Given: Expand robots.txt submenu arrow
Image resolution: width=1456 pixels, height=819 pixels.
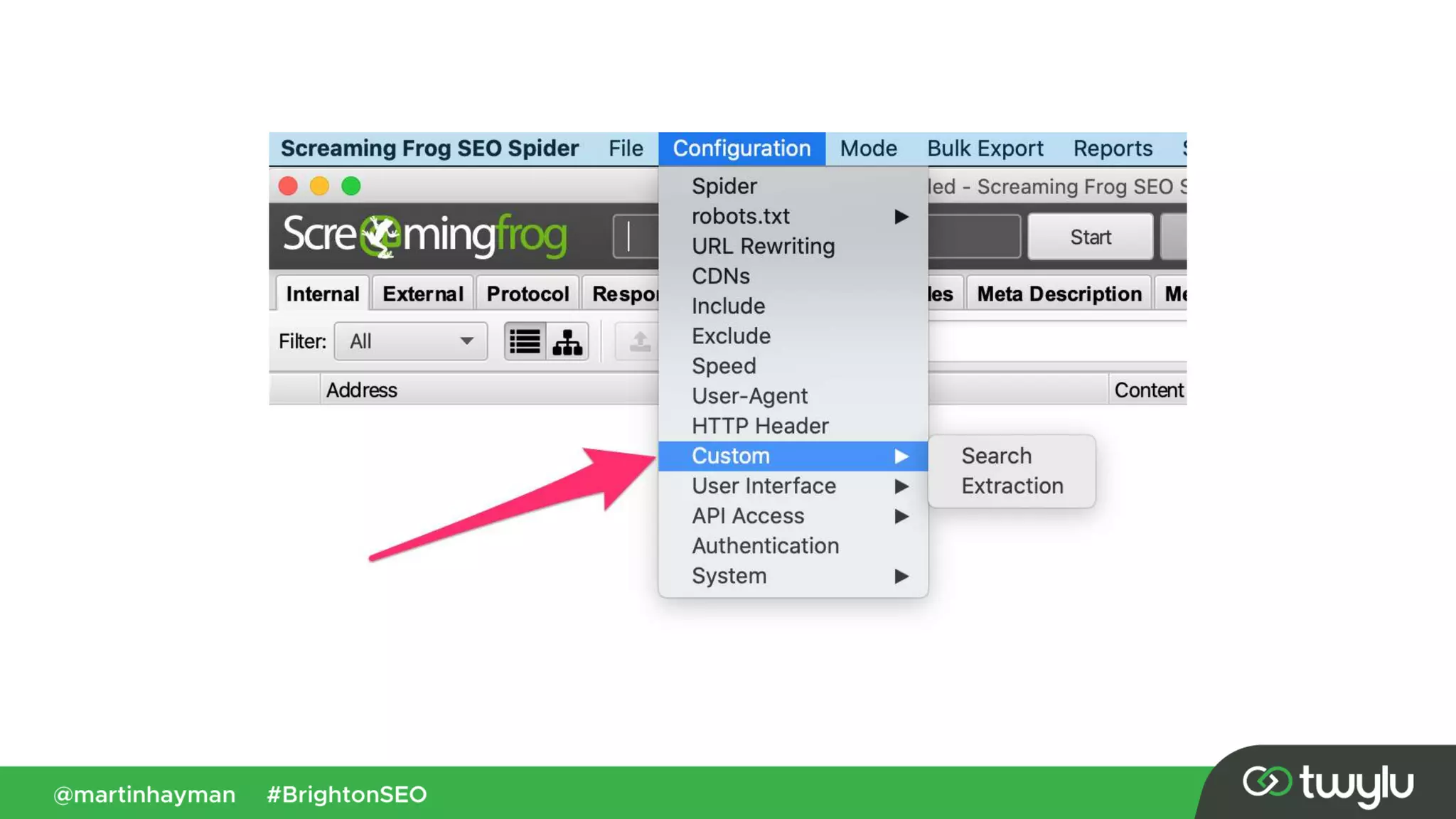Looking at the screenshot, I should click(x=901, y=216).
